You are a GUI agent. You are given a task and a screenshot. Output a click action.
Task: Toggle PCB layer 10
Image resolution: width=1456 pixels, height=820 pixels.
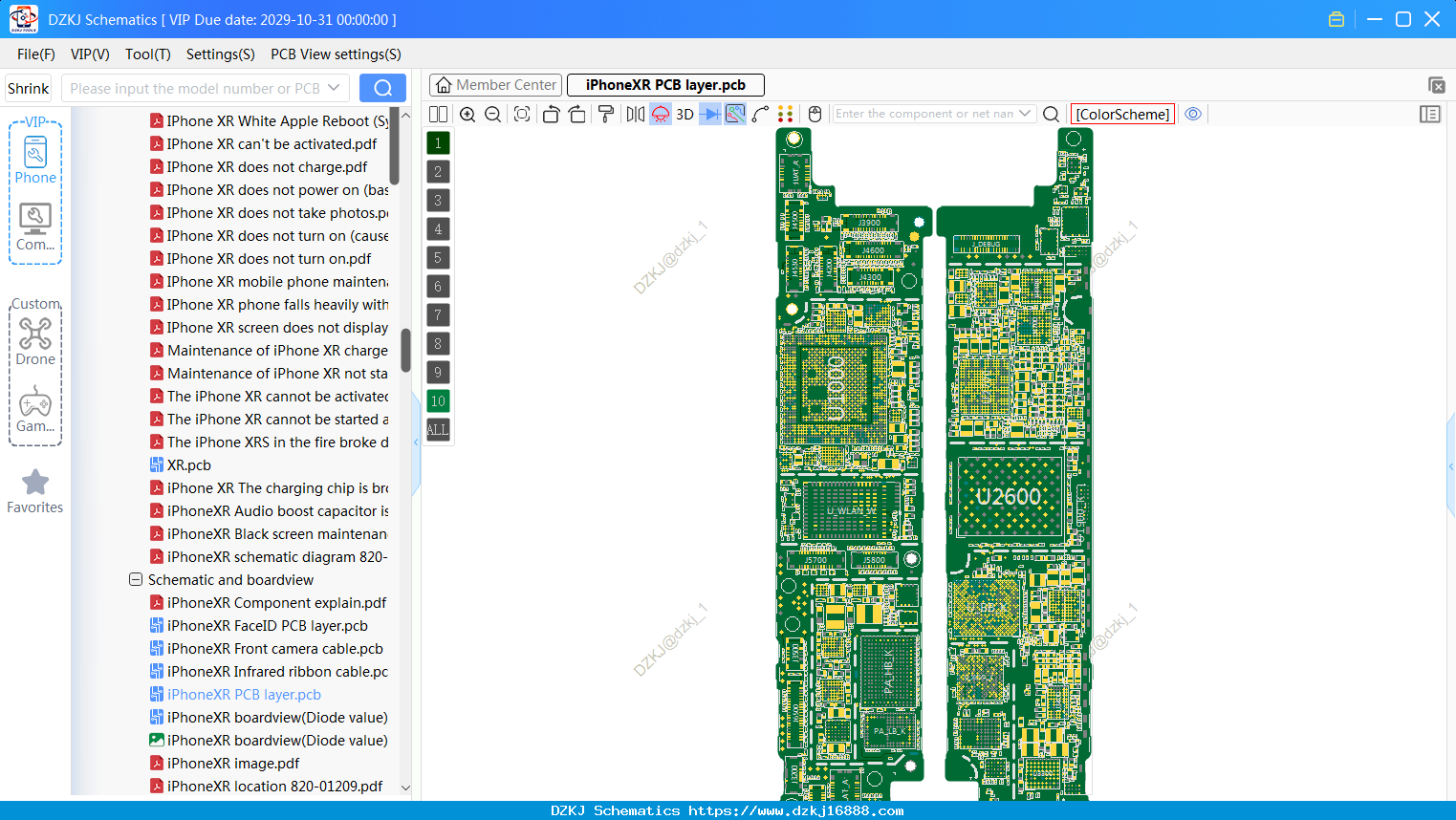(438, 401)
